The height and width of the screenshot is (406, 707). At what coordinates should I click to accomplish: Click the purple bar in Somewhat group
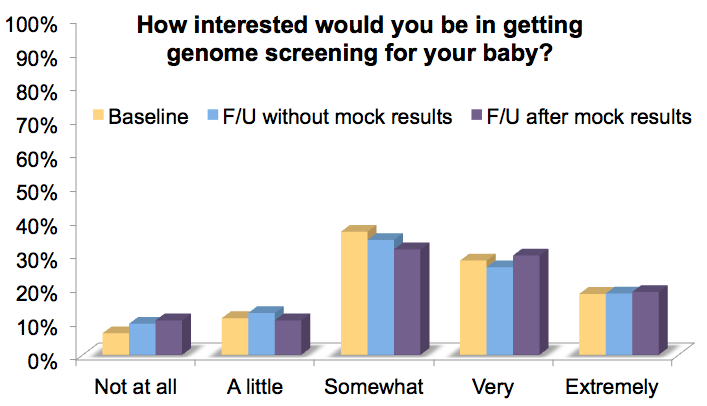pyautogui.click(x=408, y=302)
